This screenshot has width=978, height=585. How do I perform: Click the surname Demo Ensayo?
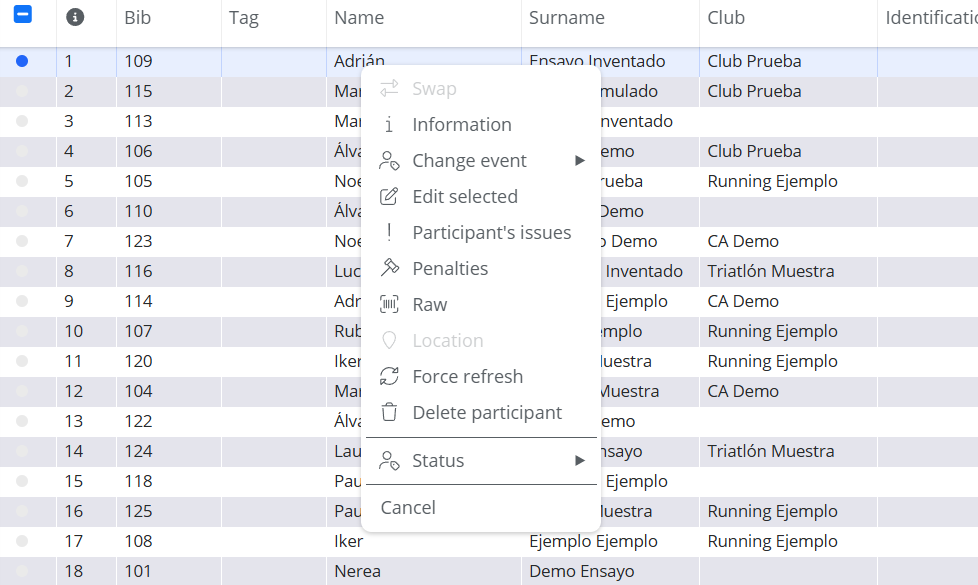[581, 571]
